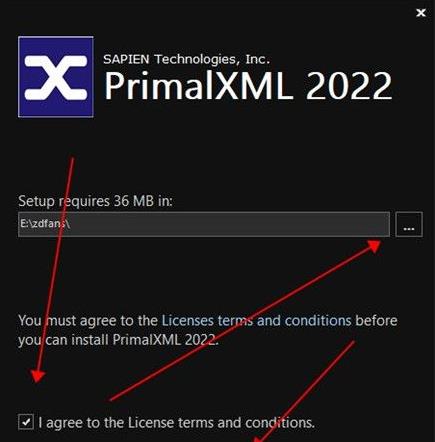Viewport: 435px width, 442px height.
Task: Select the SAPIEN Technologies, Inc. text
Action: coord(186,59)
